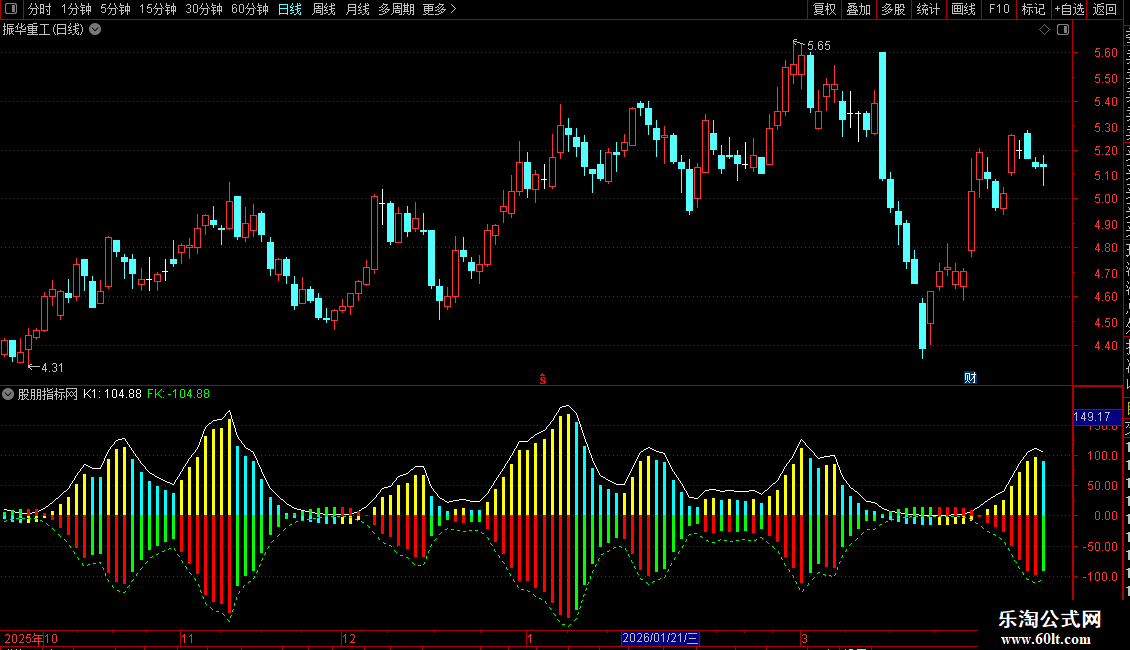This screenshot has height=650, width=1130.
Task: Click the 4.31 low price label
Action: click(x=52, y=368)
